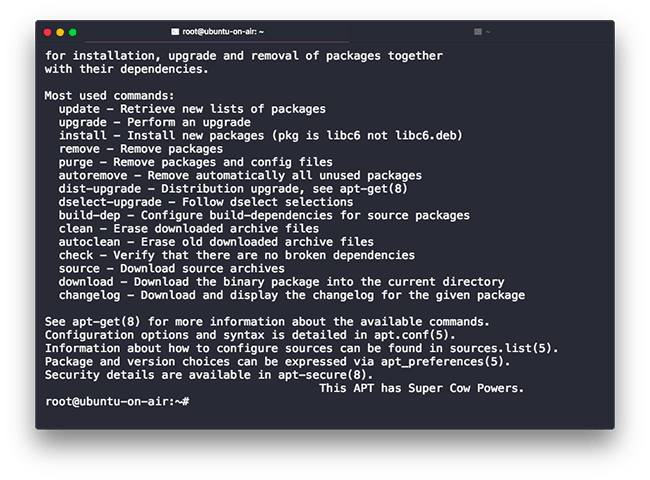Click the terminal icon in active tab

tap(175, 32)
